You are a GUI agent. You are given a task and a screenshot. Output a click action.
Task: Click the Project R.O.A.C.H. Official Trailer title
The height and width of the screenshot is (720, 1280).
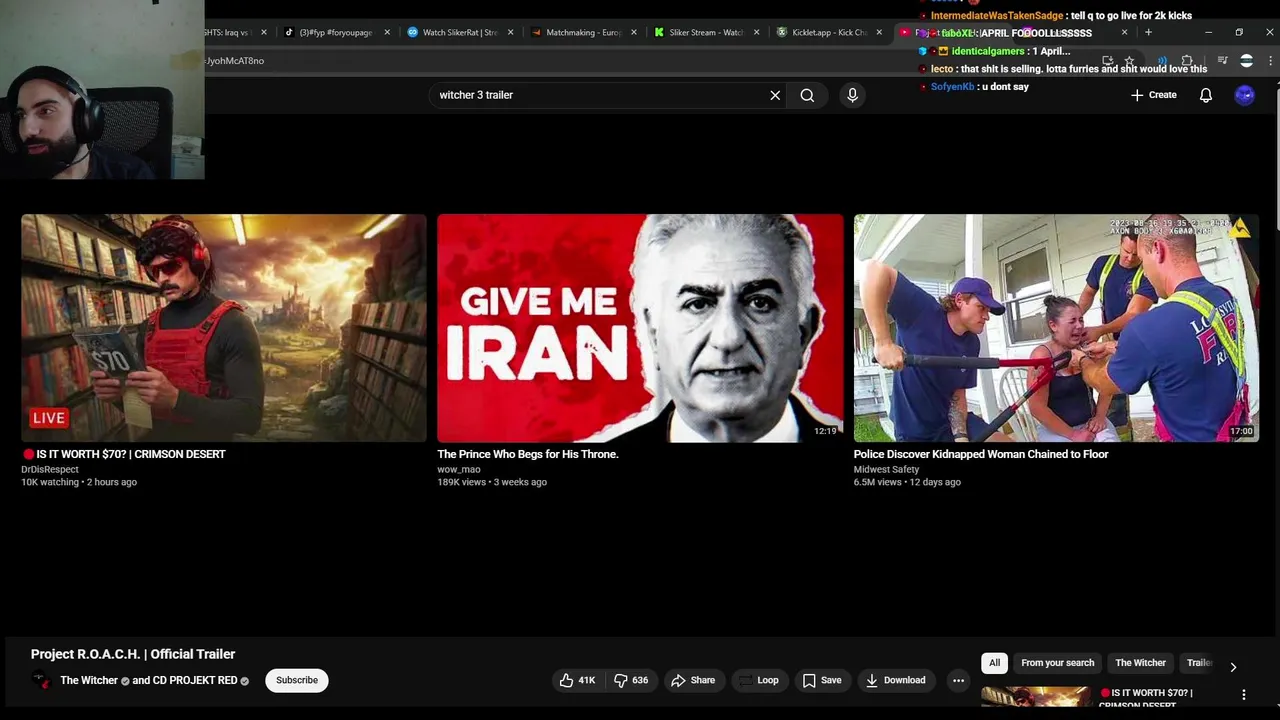(133, 654)
